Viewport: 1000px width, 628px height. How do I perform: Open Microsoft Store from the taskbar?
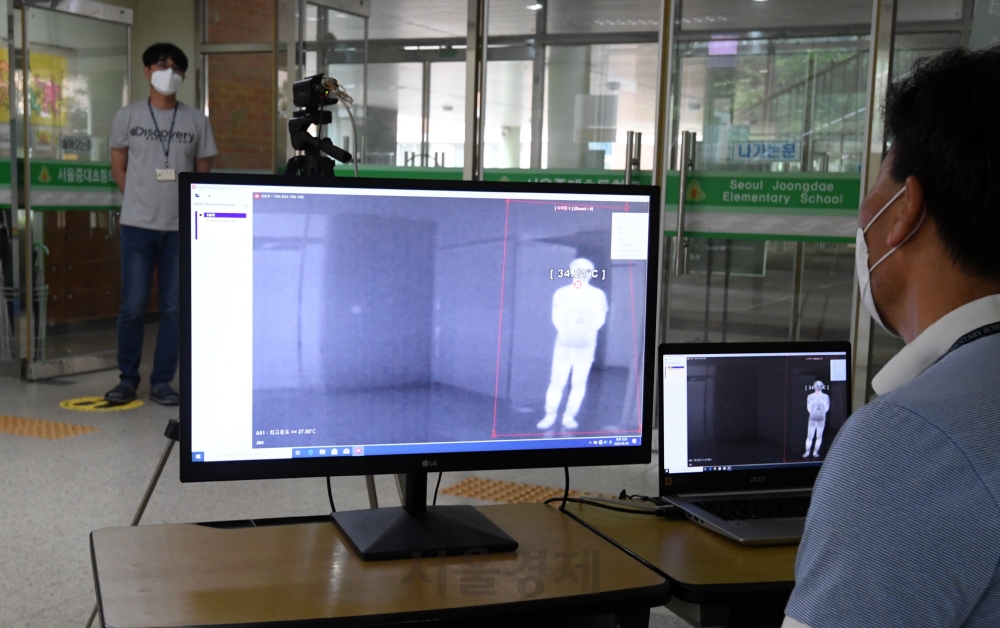334,451
